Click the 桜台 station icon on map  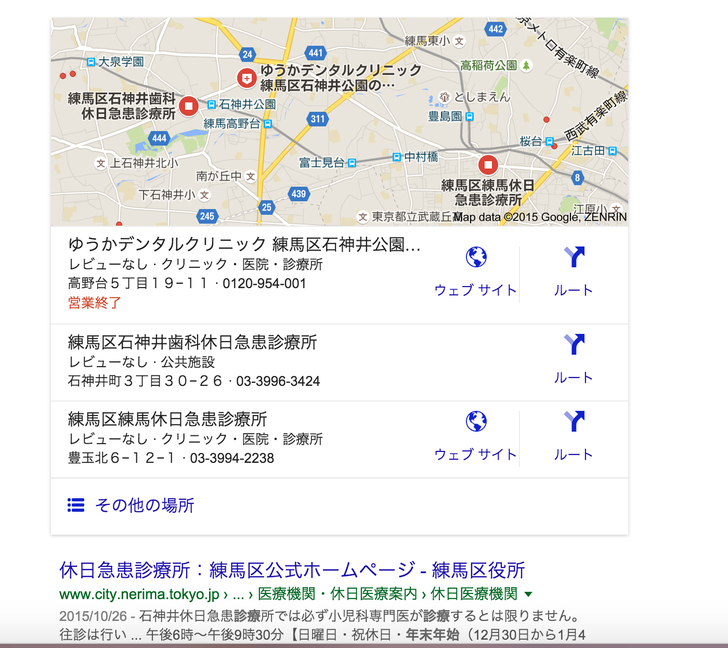(549, 141)
